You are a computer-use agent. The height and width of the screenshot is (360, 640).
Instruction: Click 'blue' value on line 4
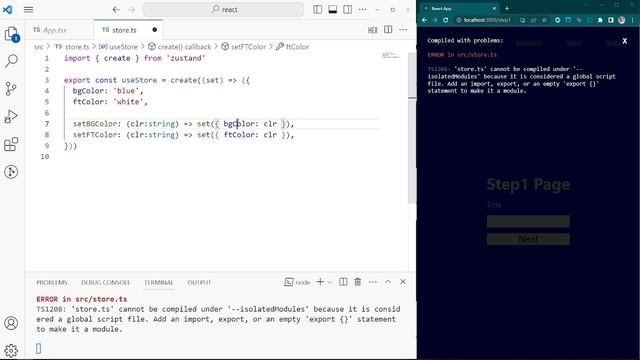pyautogui.click(x=126, y=91)
